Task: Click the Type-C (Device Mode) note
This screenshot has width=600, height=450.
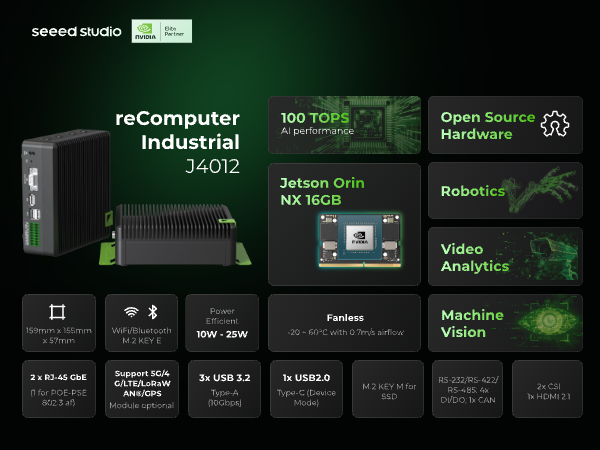Action: [x=306, y=397]
